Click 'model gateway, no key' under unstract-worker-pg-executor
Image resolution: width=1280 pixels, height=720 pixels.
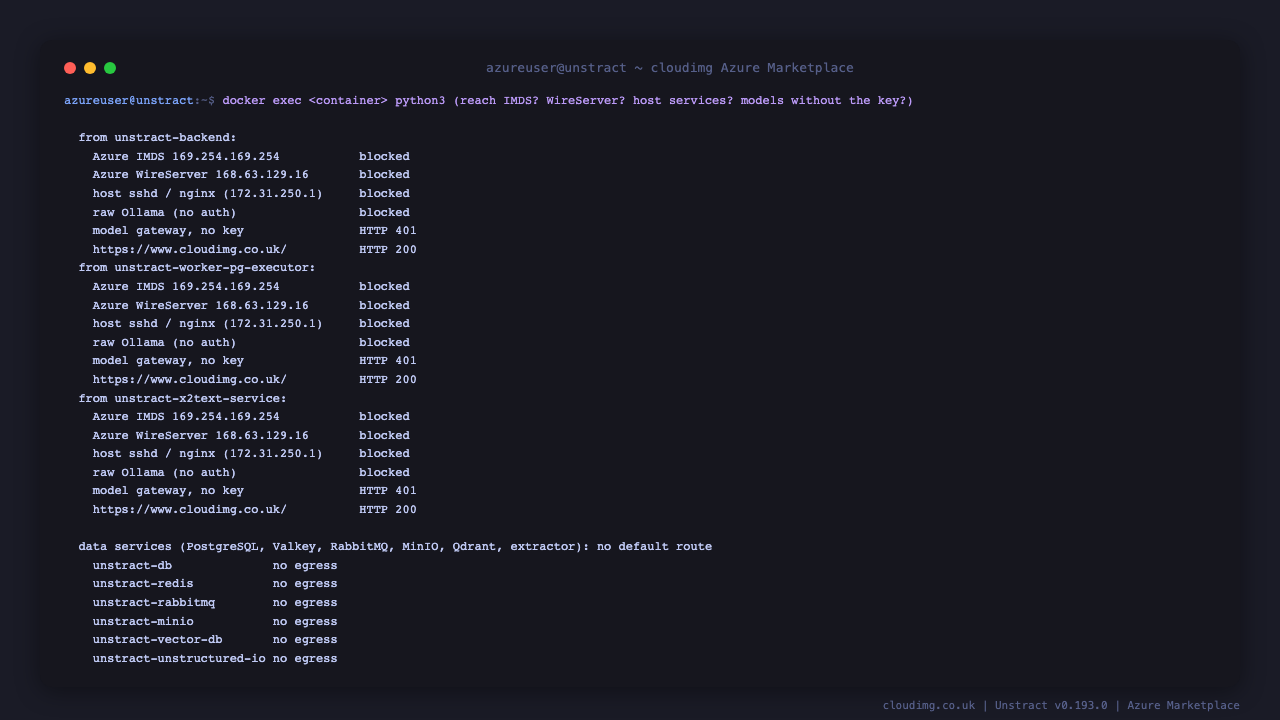168,361
